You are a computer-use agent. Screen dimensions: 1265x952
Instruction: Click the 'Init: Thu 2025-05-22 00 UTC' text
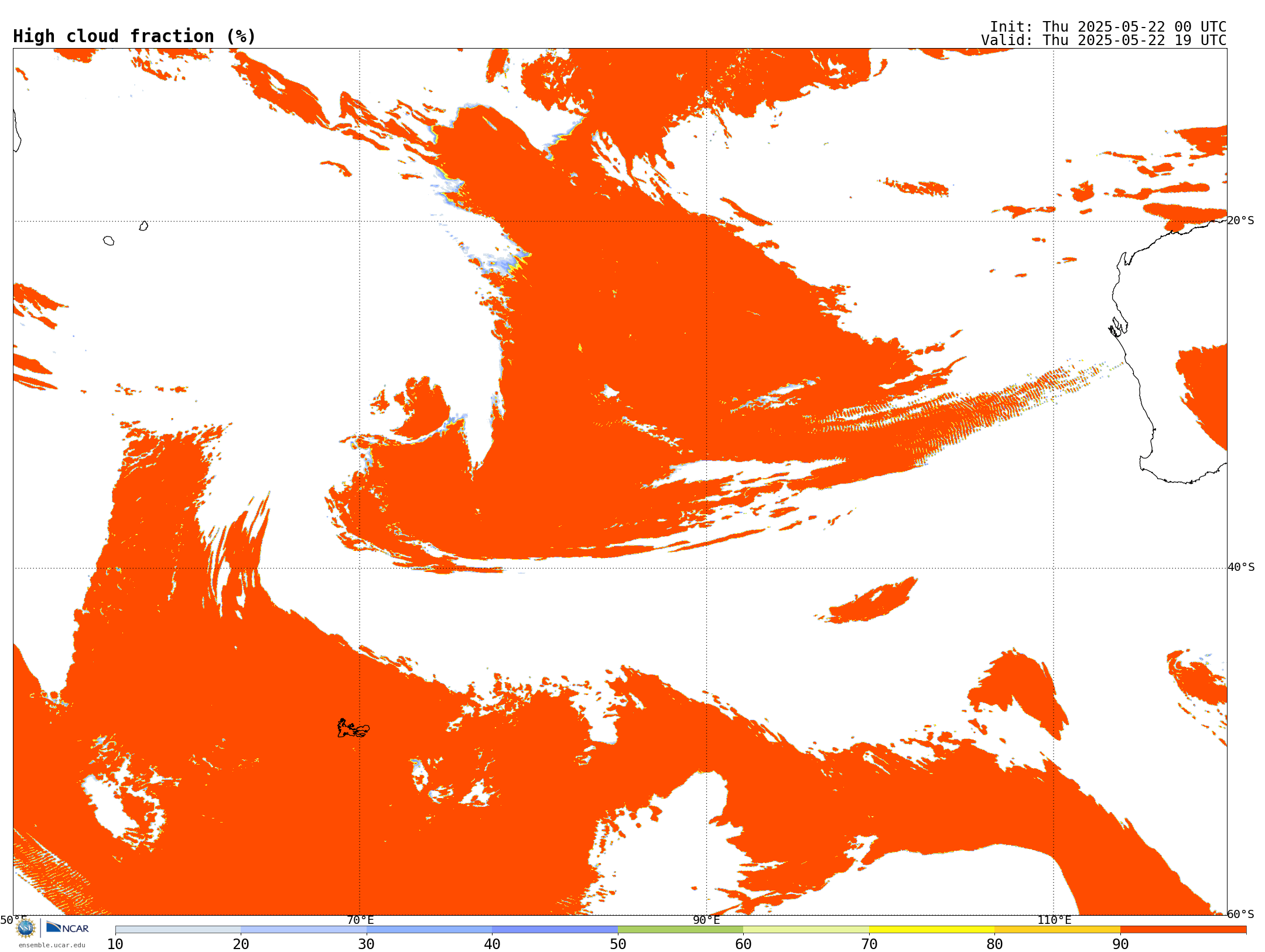coord(1108,27)
